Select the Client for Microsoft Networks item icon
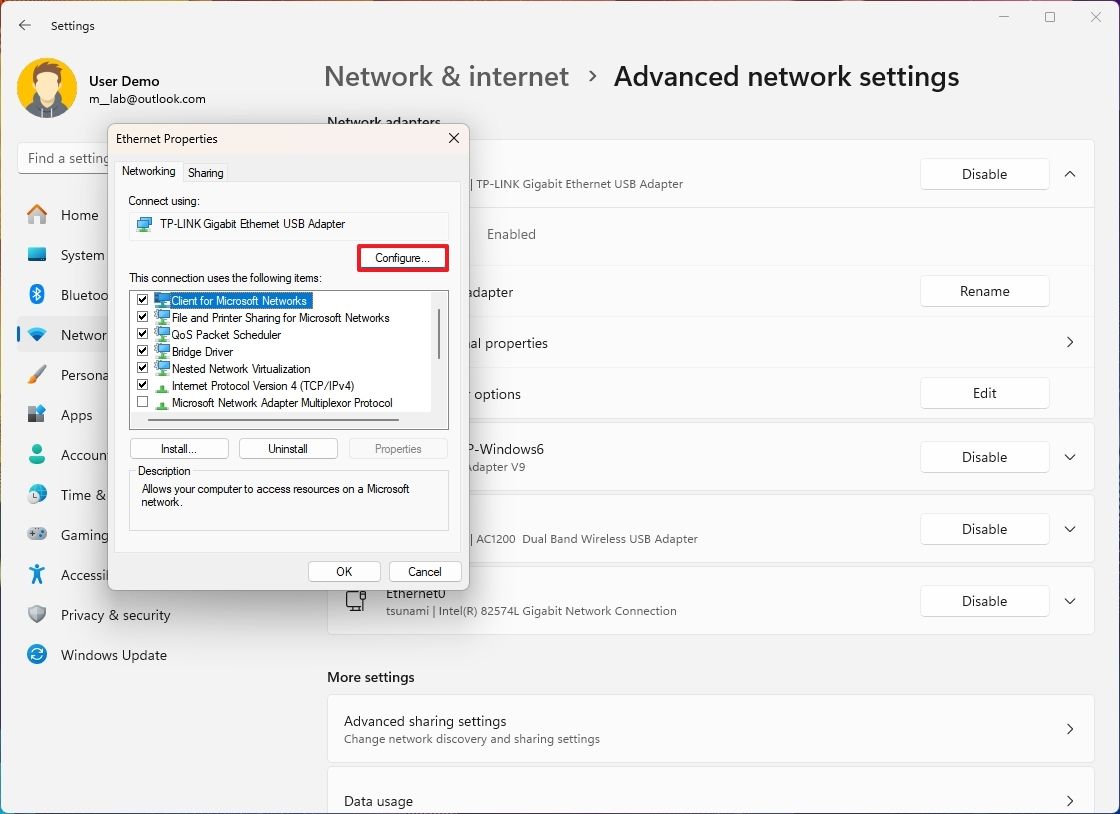The height and width of the screenshot is (814, 1120). (x=162, y=300)
